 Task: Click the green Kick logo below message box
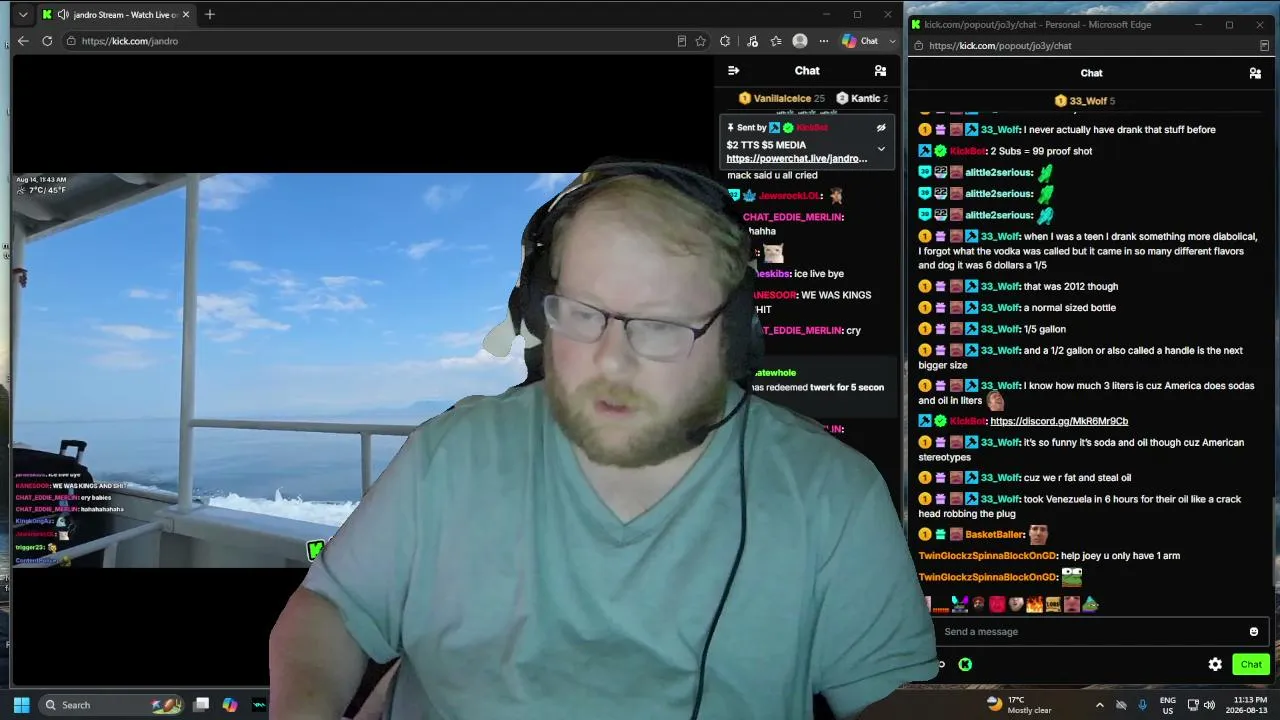tap(965, 664)
